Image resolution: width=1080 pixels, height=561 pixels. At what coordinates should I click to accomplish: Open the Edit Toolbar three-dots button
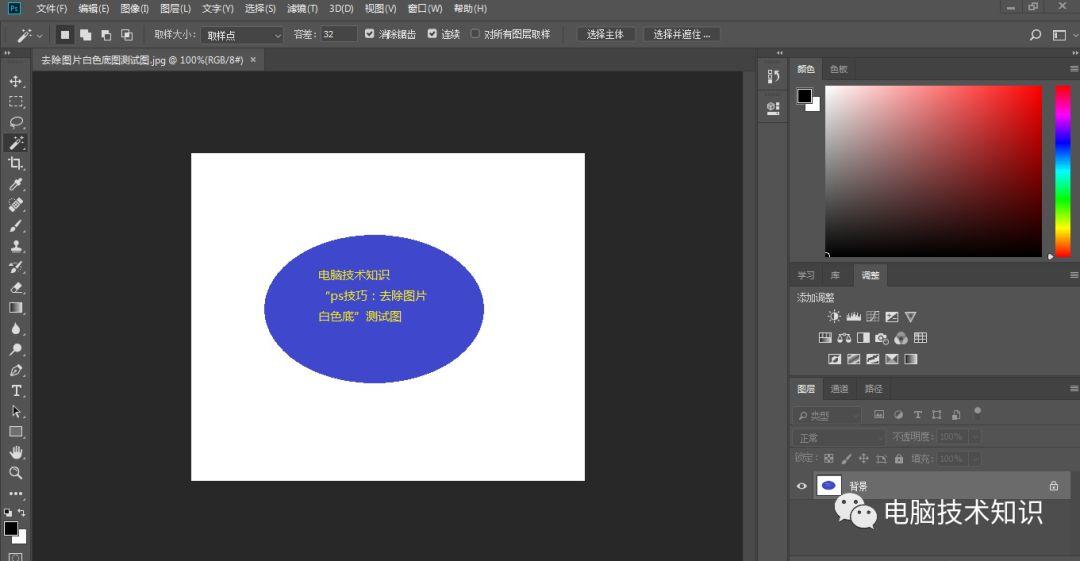(x=16, y=493)
